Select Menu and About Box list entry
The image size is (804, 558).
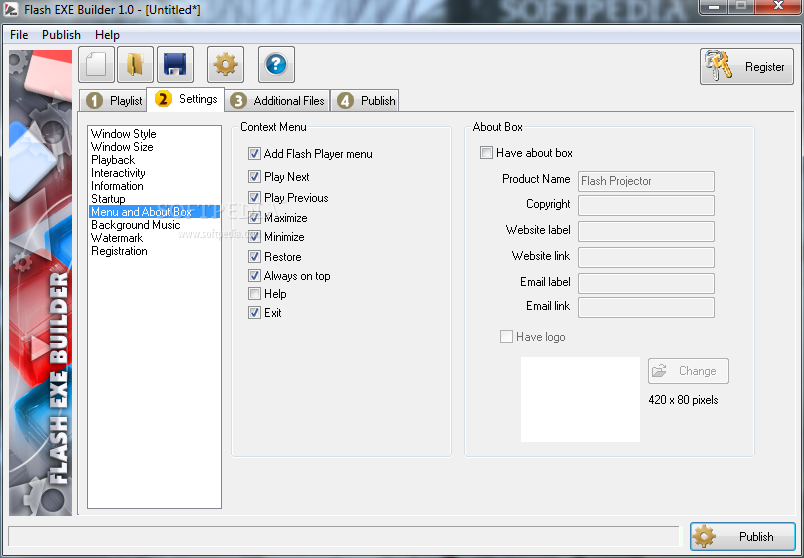pos(154,212)
